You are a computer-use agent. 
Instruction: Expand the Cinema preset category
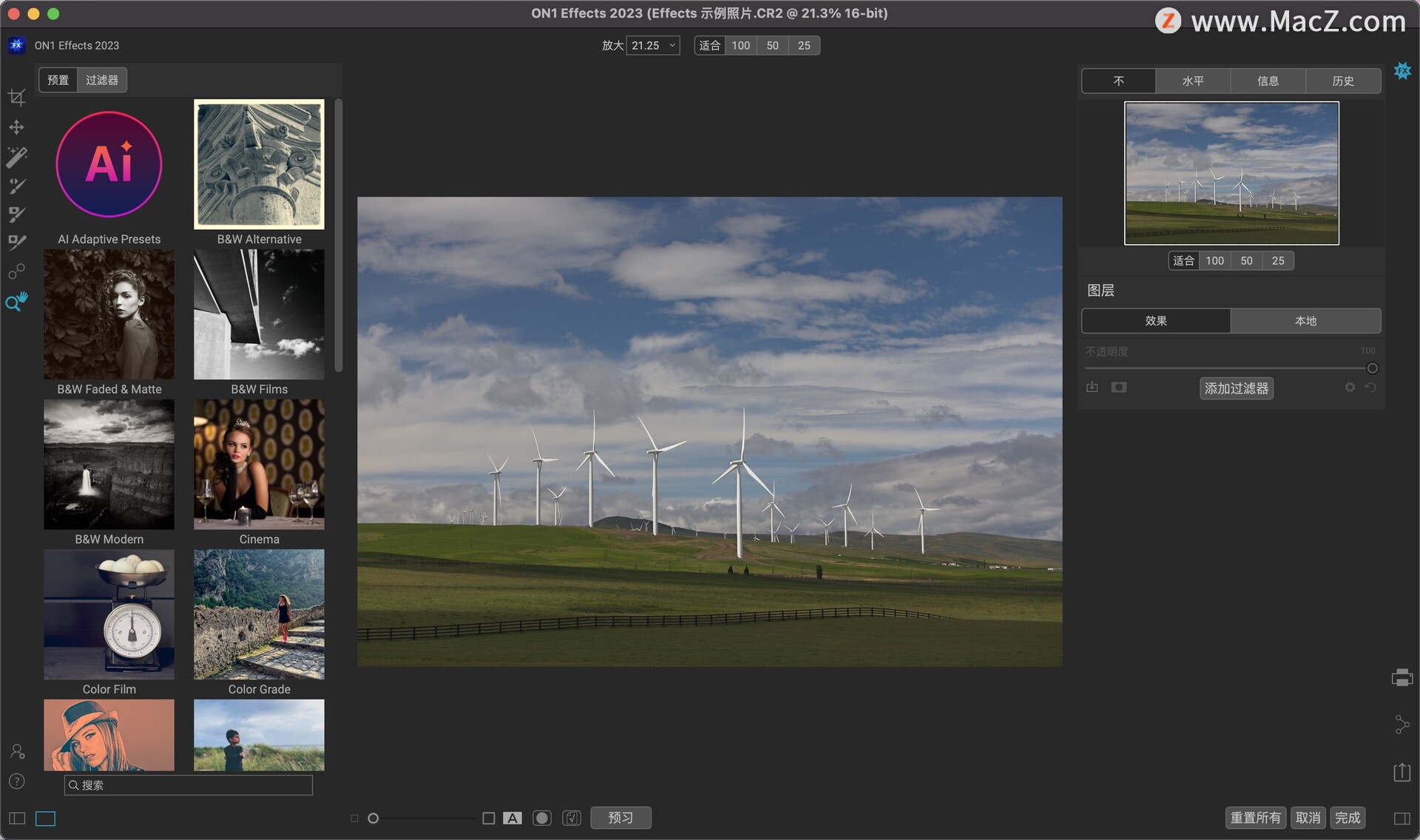[x=259, y=464]
